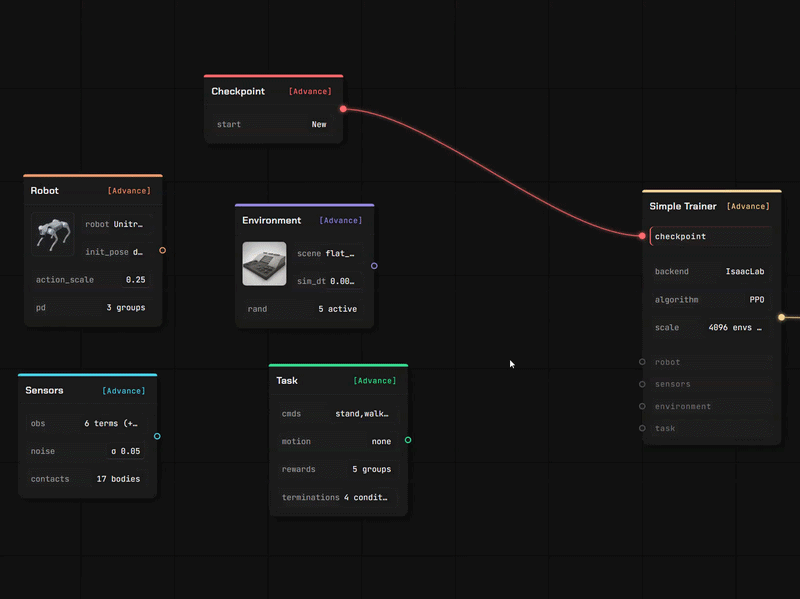
Task: Click the checkpoint slot label in Simple Trainer
Action: point(680,236)
